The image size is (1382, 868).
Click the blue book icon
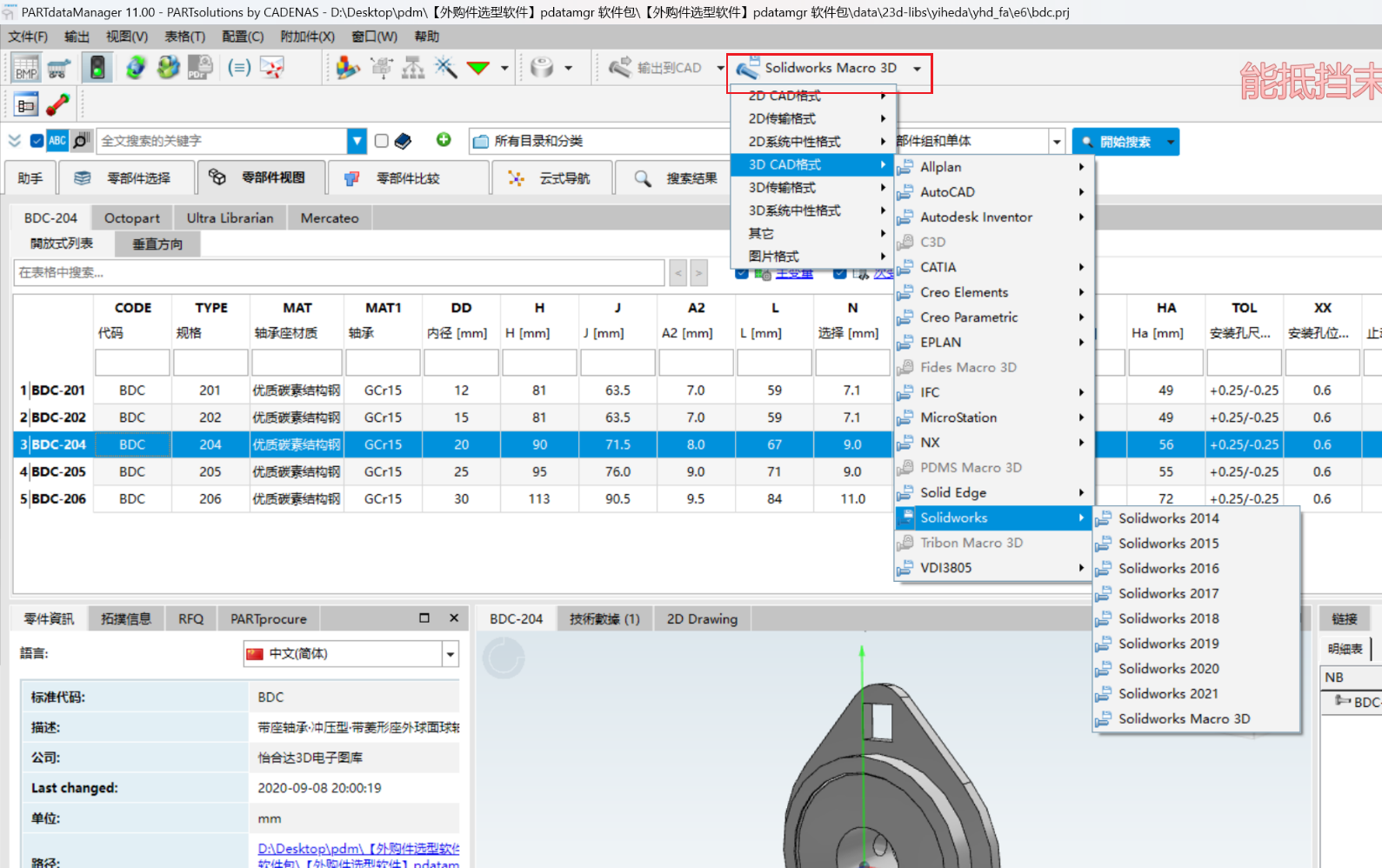(403, 141)
